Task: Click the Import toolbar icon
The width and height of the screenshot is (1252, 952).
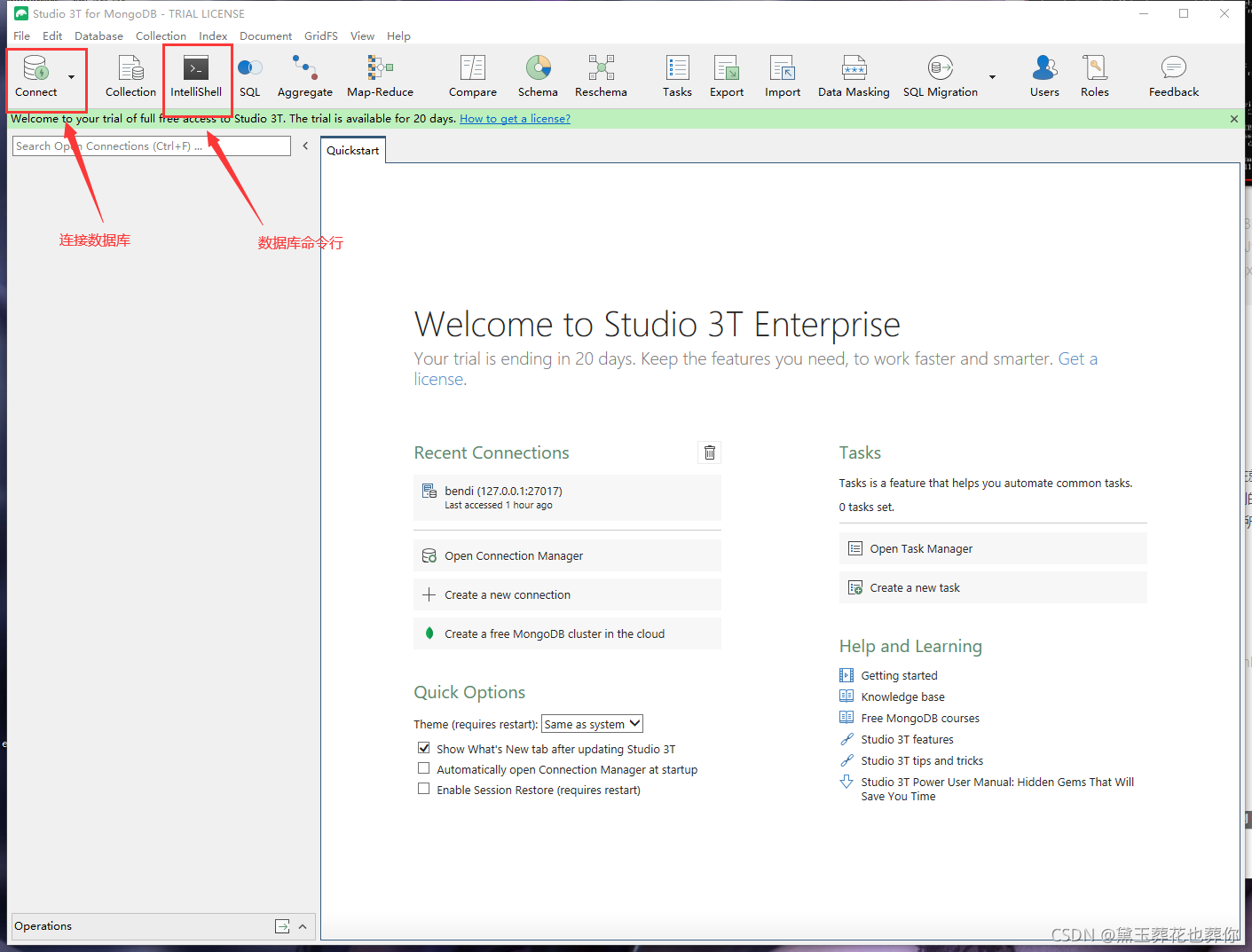Action: click(783, 76)
